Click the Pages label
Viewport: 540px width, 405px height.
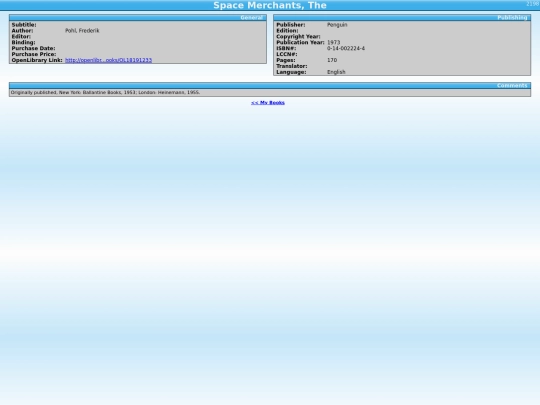[x=286, y=60]
